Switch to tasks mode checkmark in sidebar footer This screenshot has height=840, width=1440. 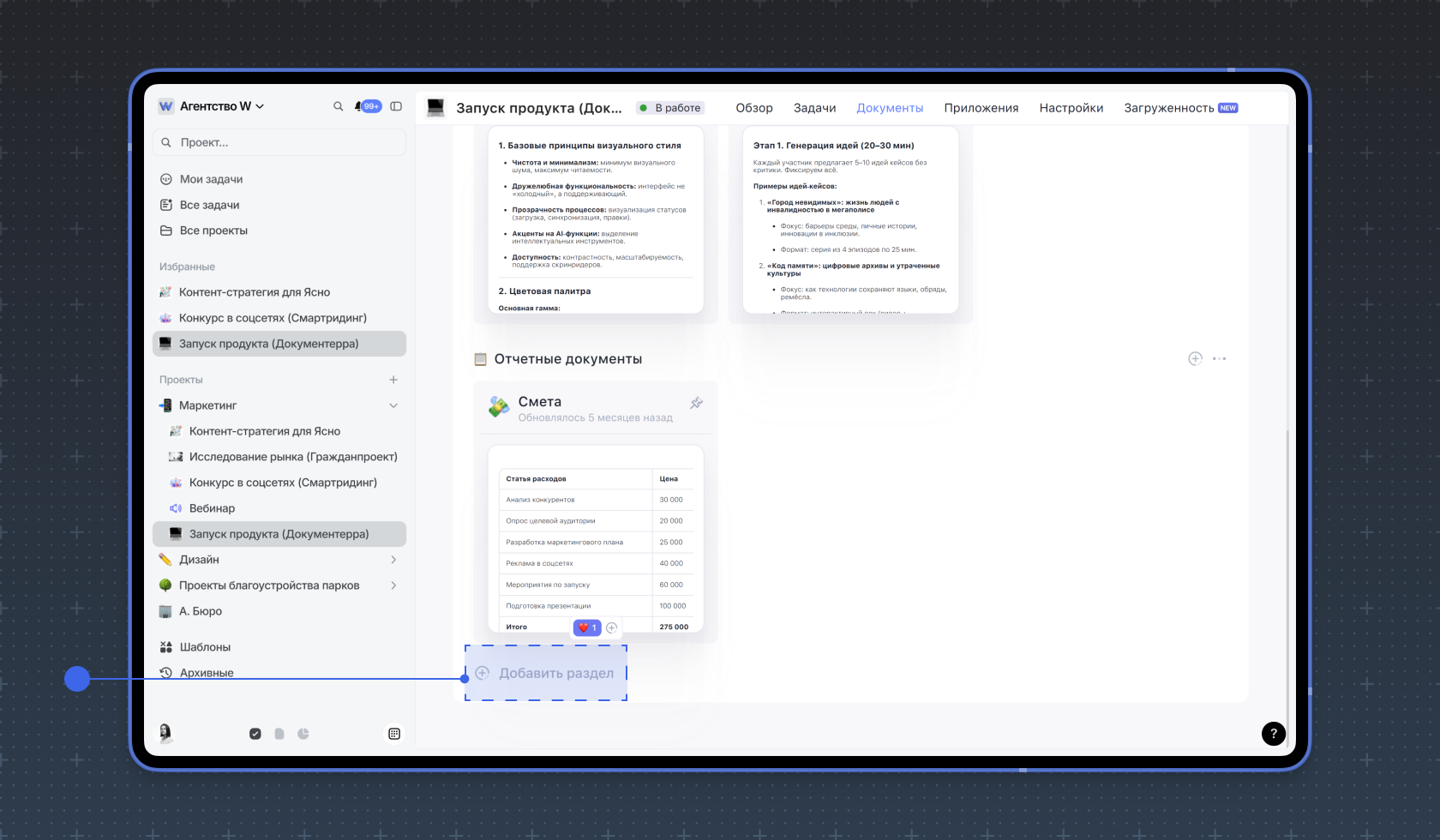pos(255,734)
